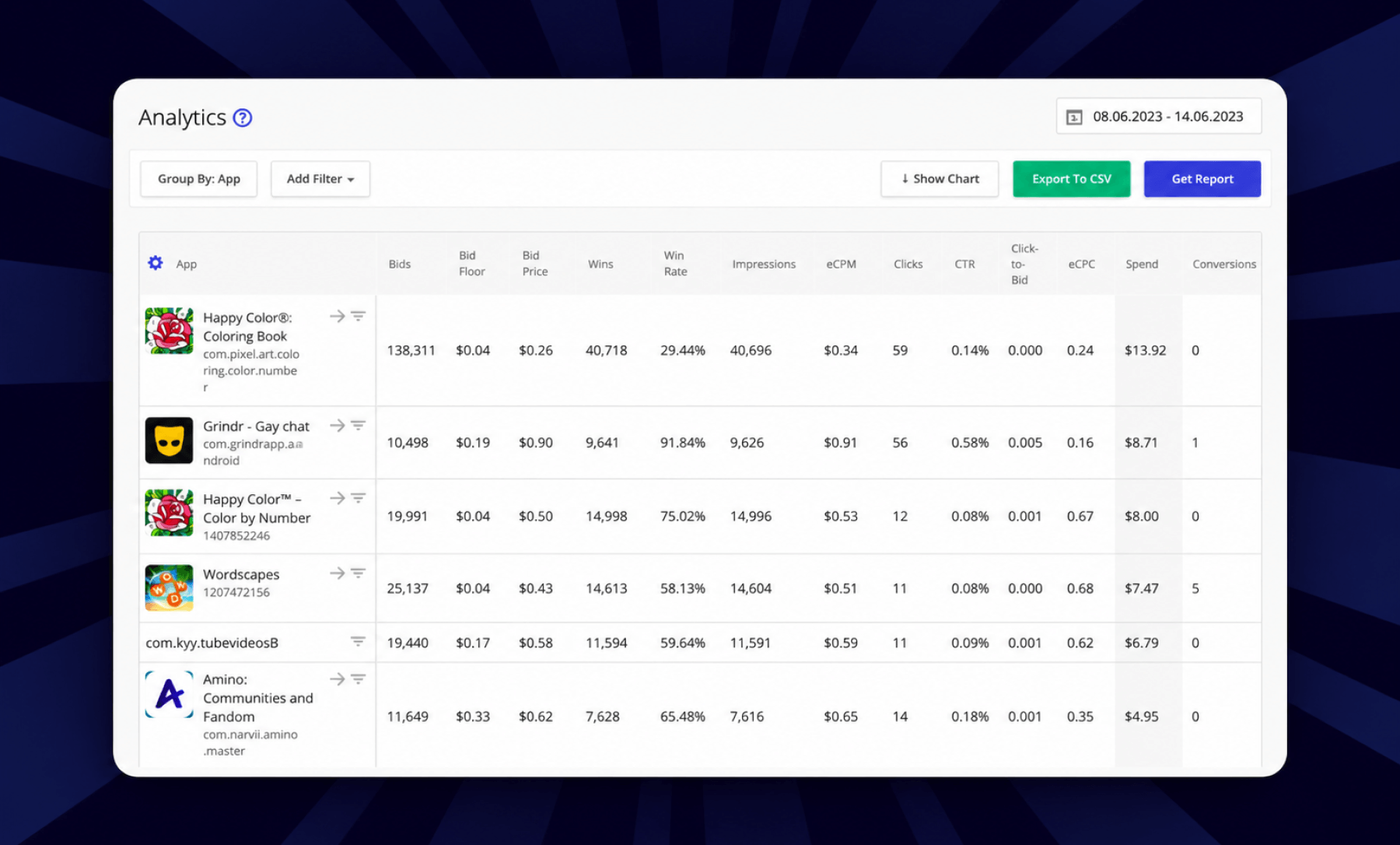Open the Analytics help question mark icon
Screen dimensions: 1400x845
pyautogui.click(x=243, y=117)
